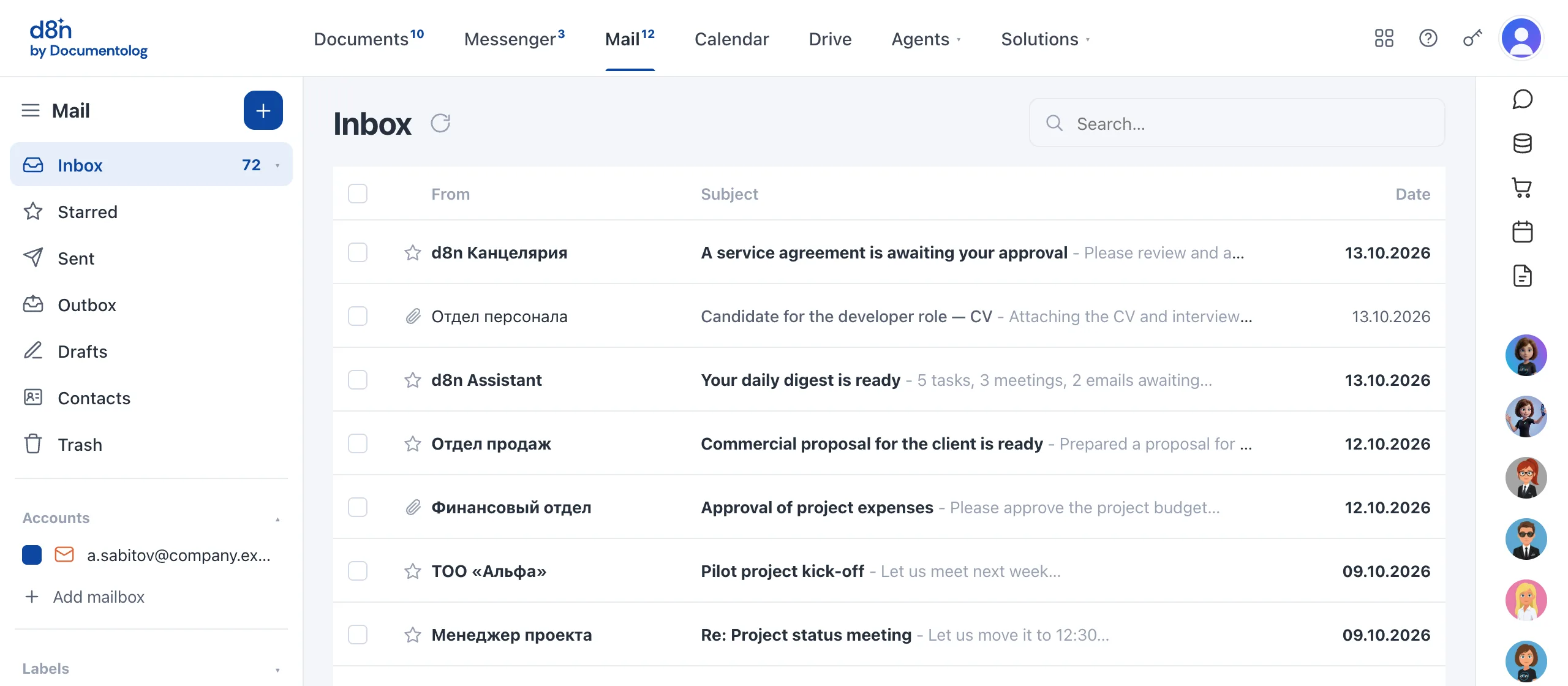Refresh the Inbox list
This screenshot has width=1568, height=686.
point(440,123)
